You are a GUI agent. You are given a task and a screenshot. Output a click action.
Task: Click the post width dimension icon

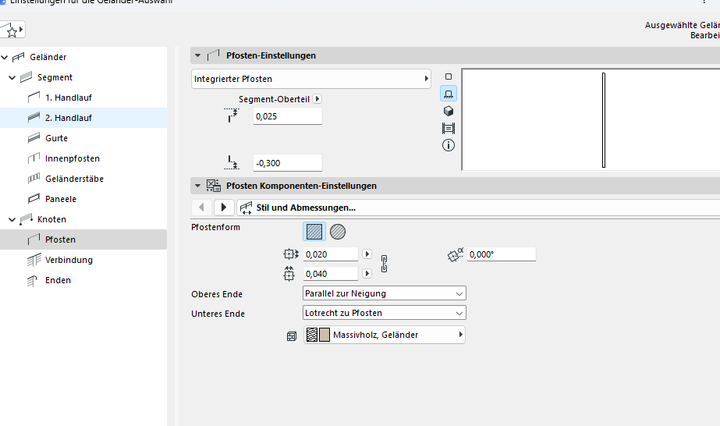(291, 254)
